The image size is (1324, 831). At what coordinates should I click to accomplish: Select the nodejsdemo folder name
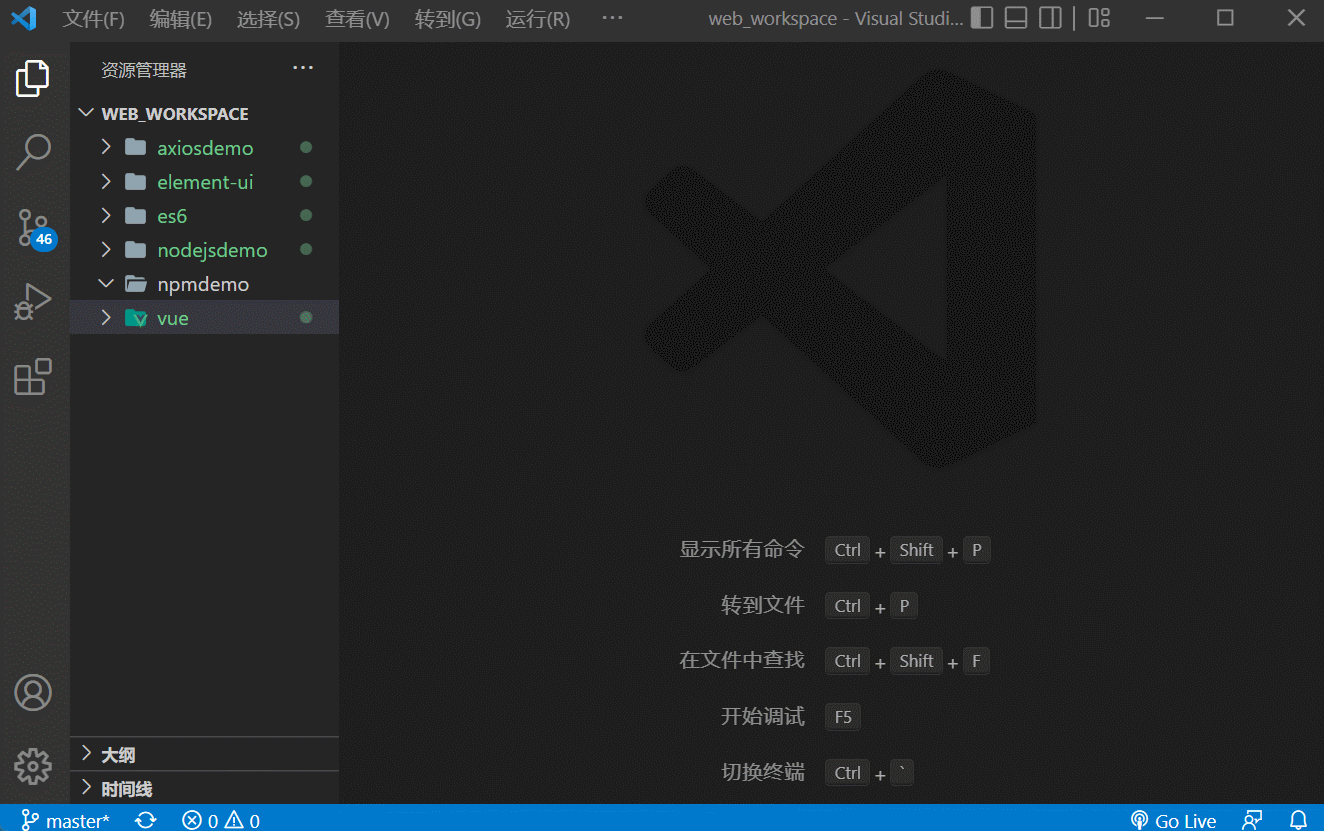212,250
